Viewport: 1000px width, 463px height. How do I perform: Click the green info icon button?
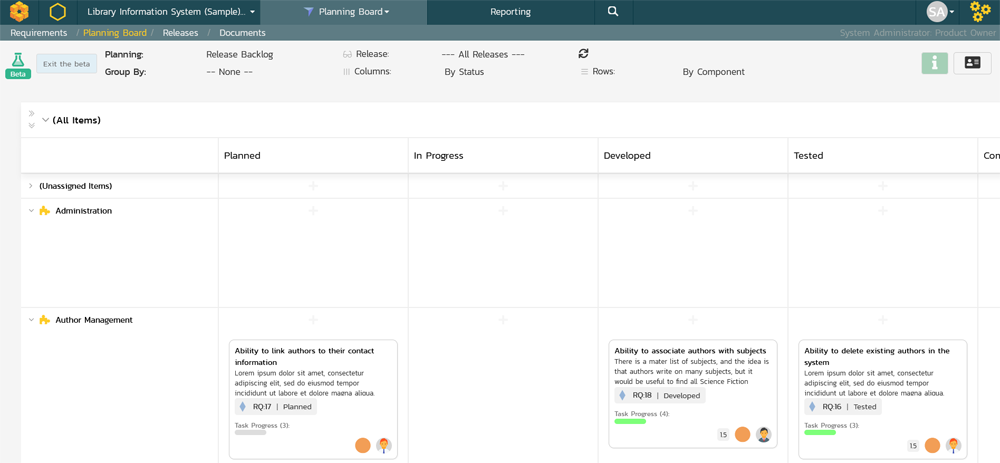point(934,63)
